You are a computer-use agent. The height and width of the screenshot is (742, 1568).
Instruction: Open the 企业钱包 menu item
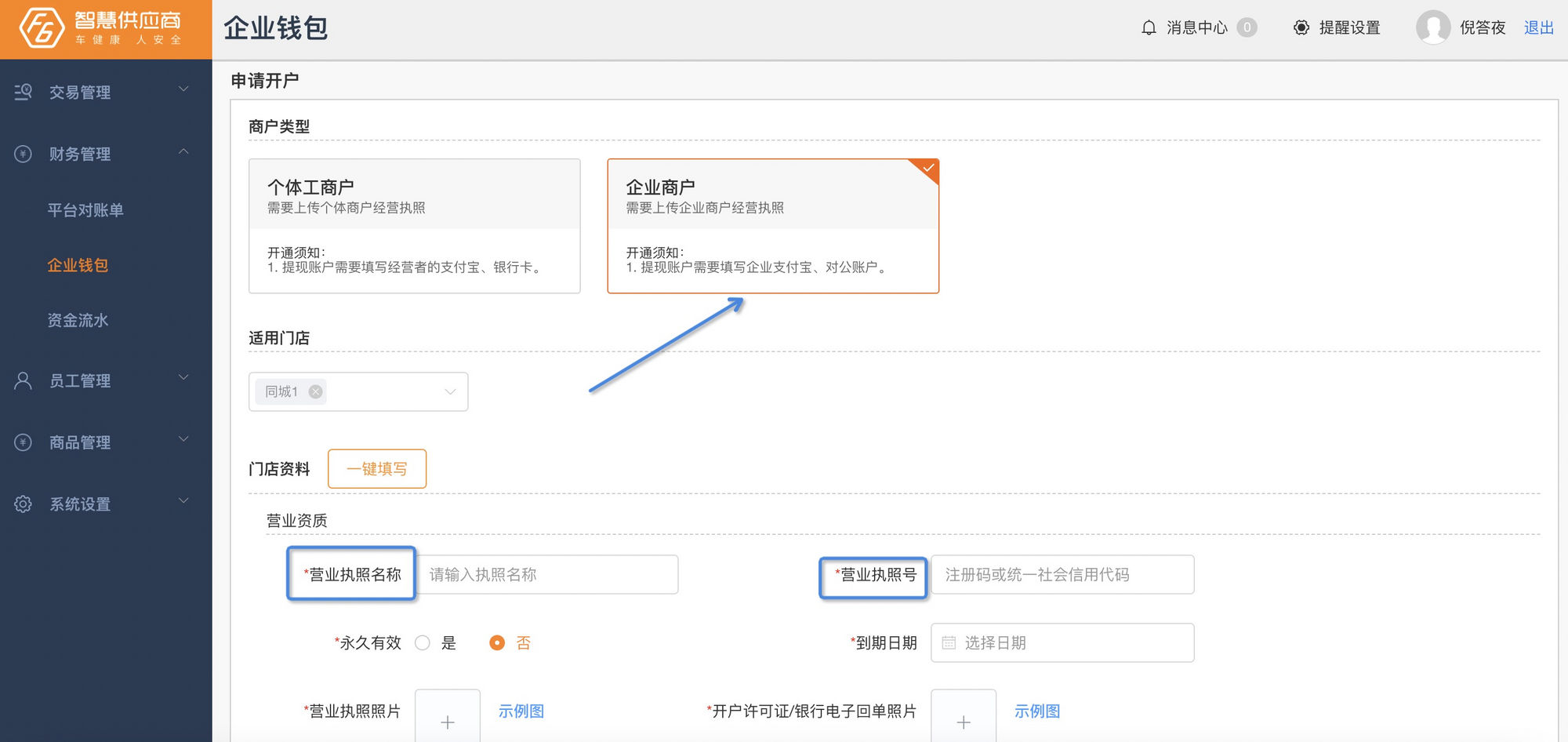[78, 265]
